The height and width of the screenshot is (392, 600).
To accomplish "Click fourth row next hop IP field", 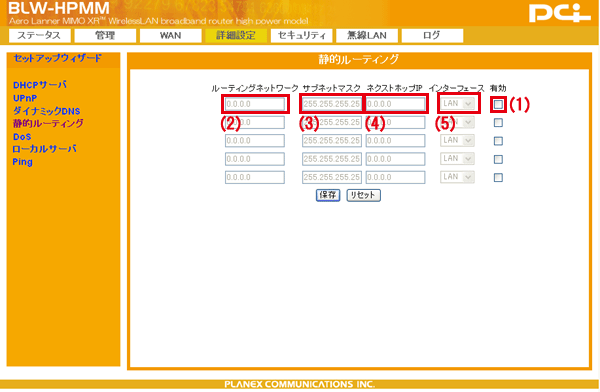I will (395, 159).
